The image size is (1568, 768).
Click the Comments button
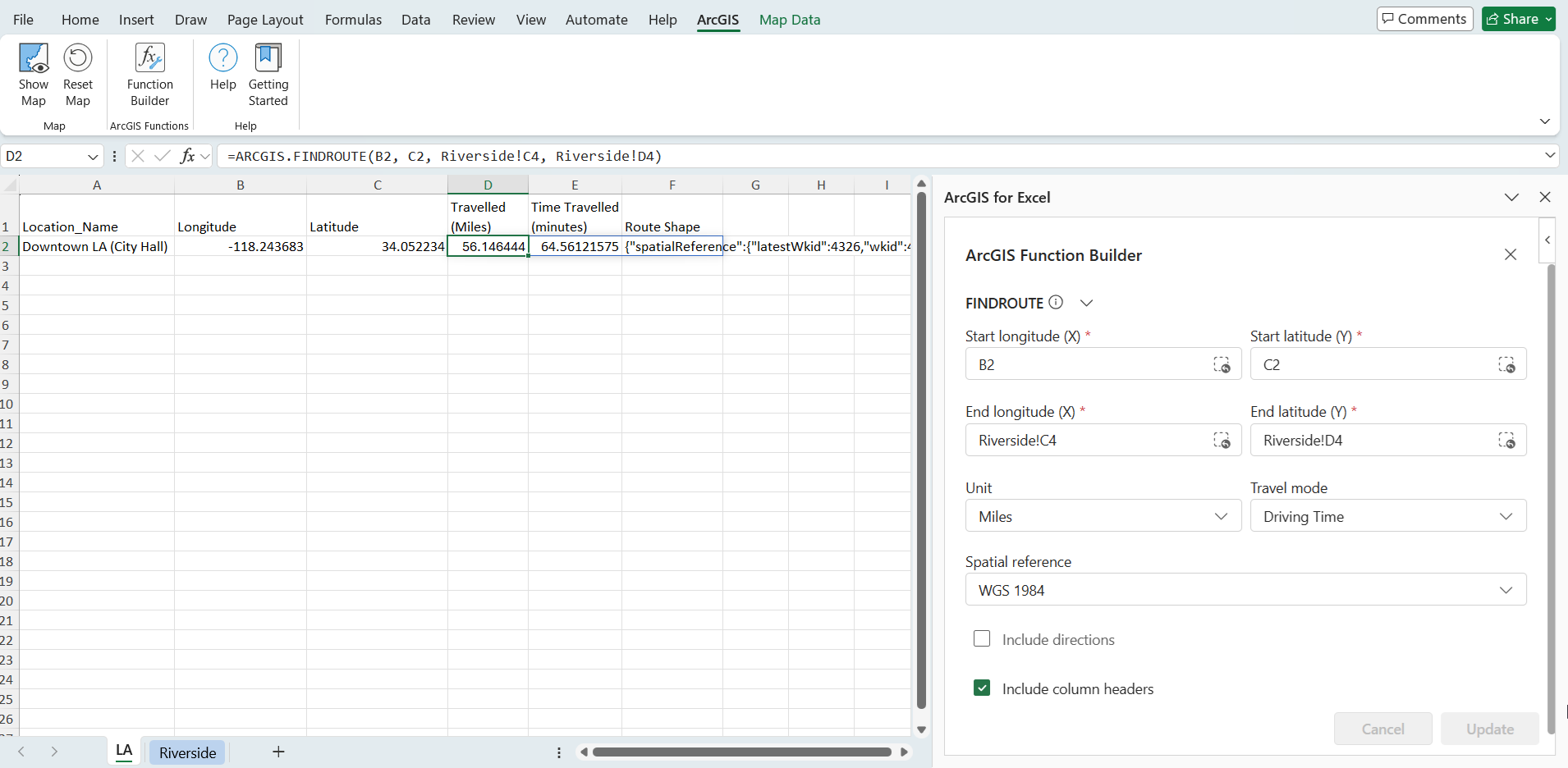pos(1425,19)
